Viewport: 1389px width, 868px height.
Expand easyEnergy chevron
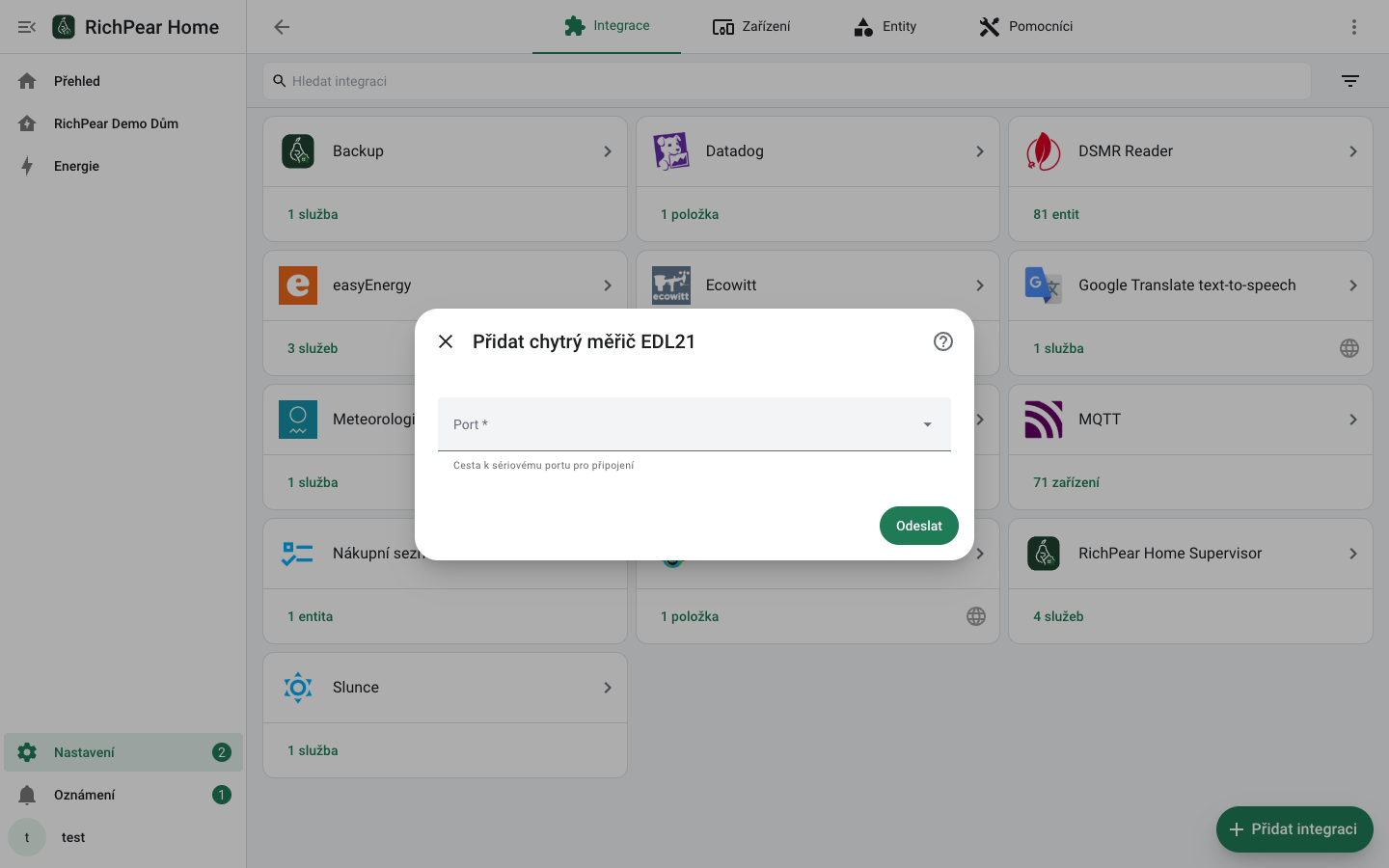[x=608, y=285]
